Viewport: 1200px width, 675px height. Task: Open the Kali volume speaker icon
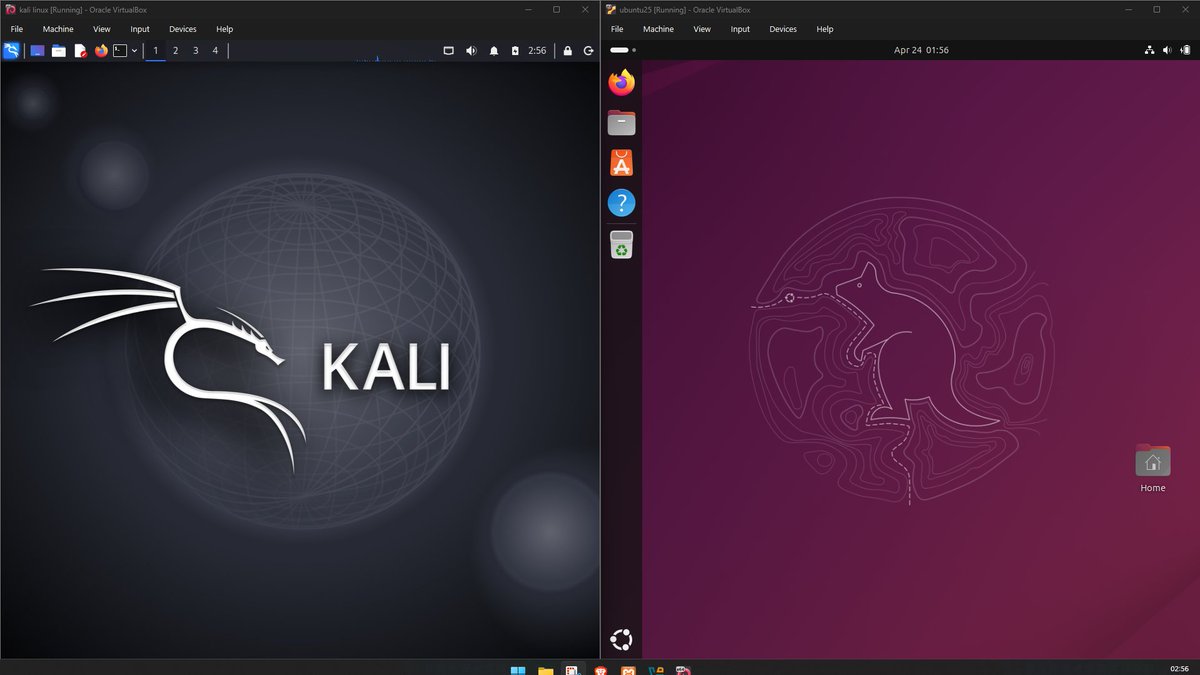click(471, 50)
